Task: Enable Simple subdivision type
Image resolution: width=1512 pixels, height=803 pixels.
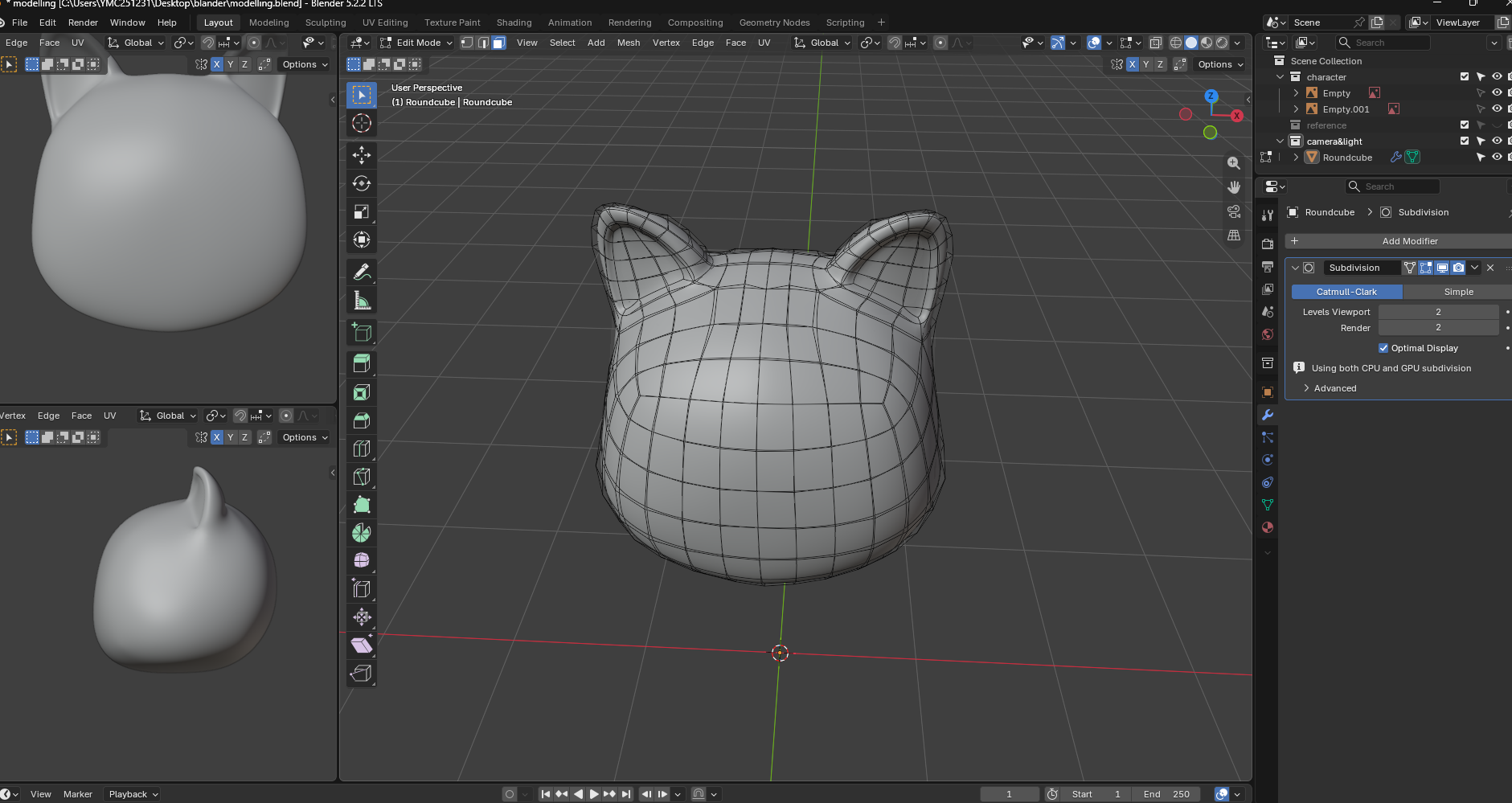Action: [1458, 292]
